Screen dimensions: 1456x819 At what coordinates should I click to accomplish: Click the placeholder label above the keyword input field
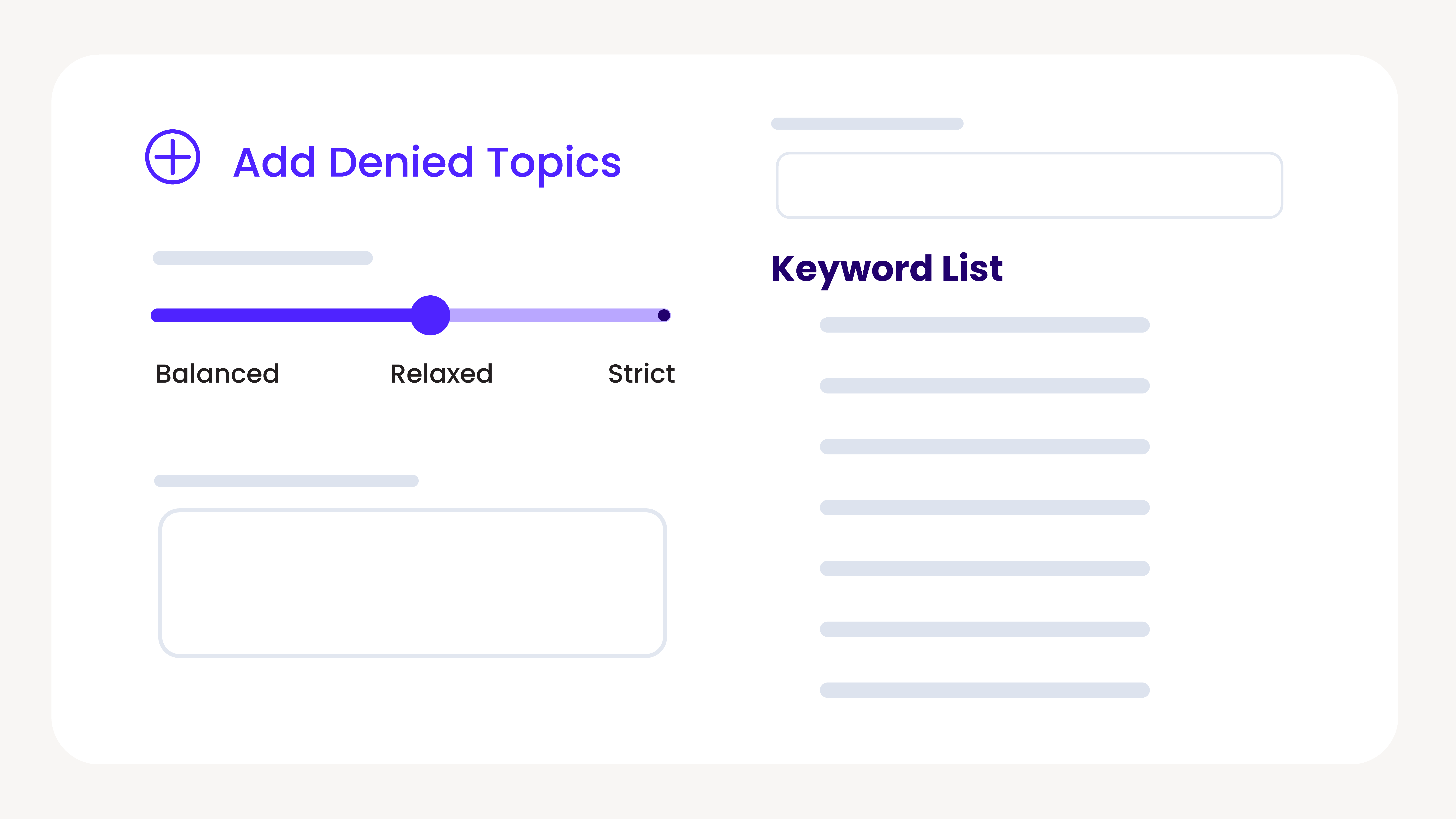[x=867, y=124]
